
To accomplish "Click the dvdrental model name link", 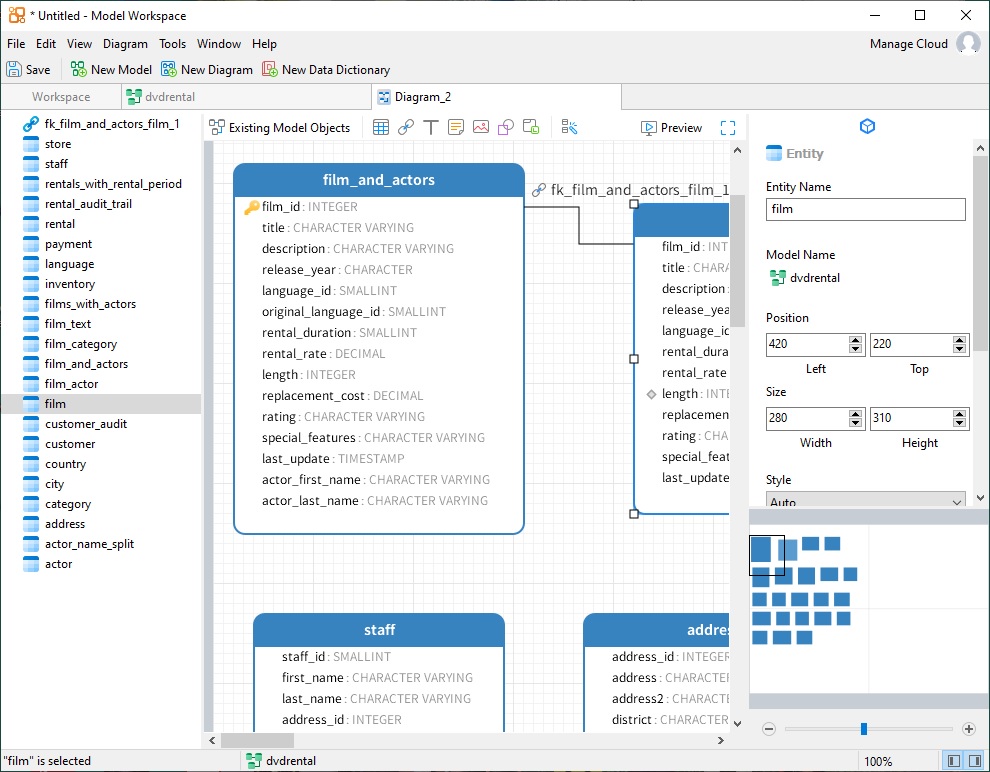I will [x=805, y=278].
